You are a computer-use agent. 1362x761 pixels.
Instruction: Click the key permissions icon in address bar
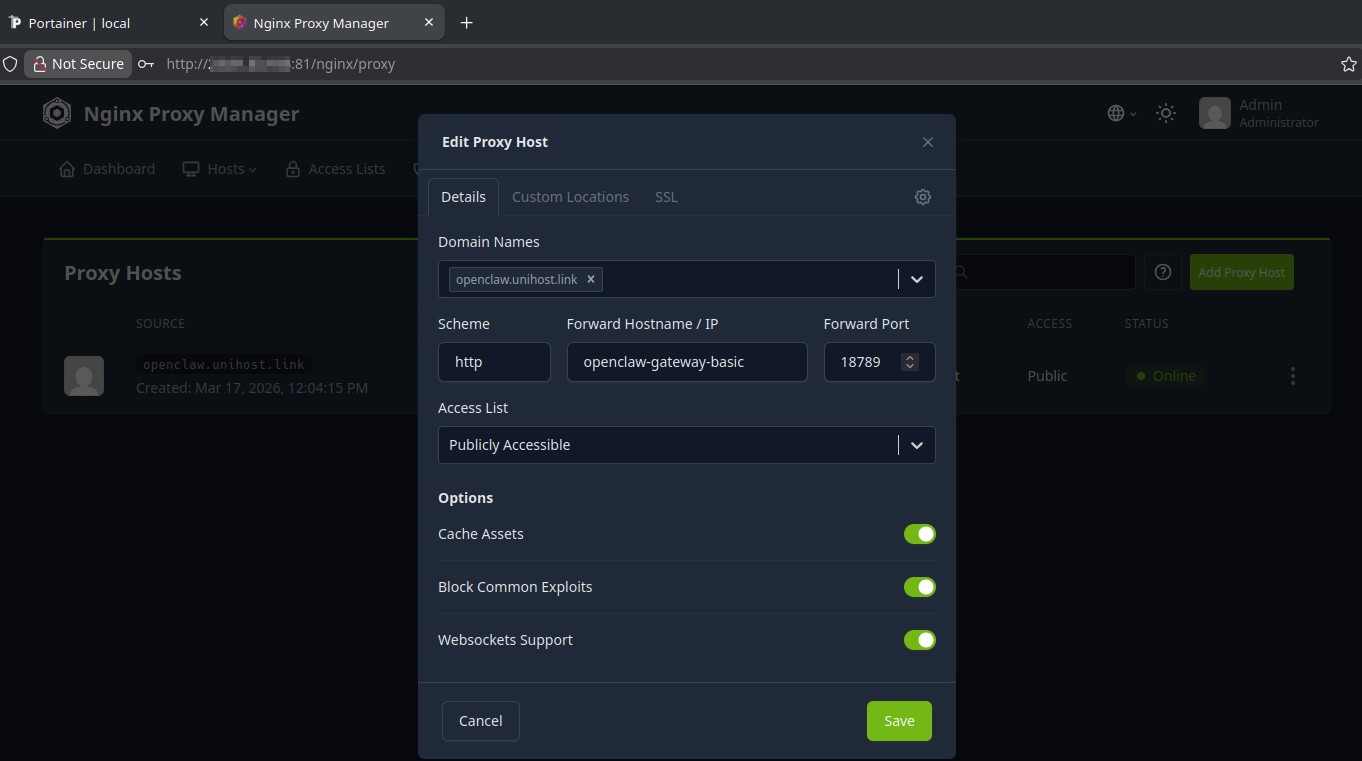pyautogui.click(x=146, y=64)
